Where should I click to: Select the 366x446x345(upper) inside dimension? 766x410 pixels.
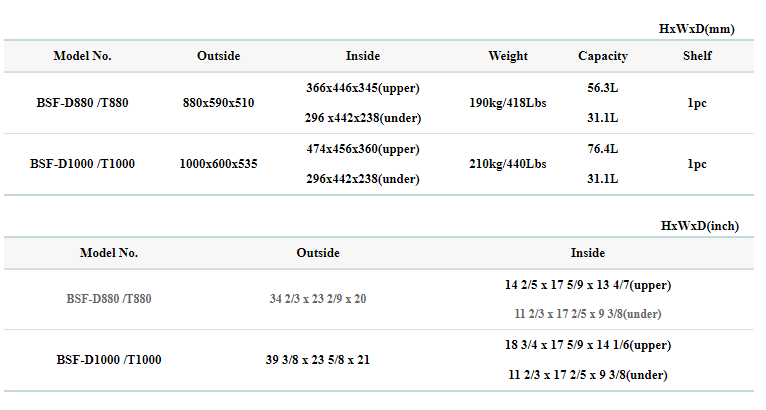(x=362, y=88)
